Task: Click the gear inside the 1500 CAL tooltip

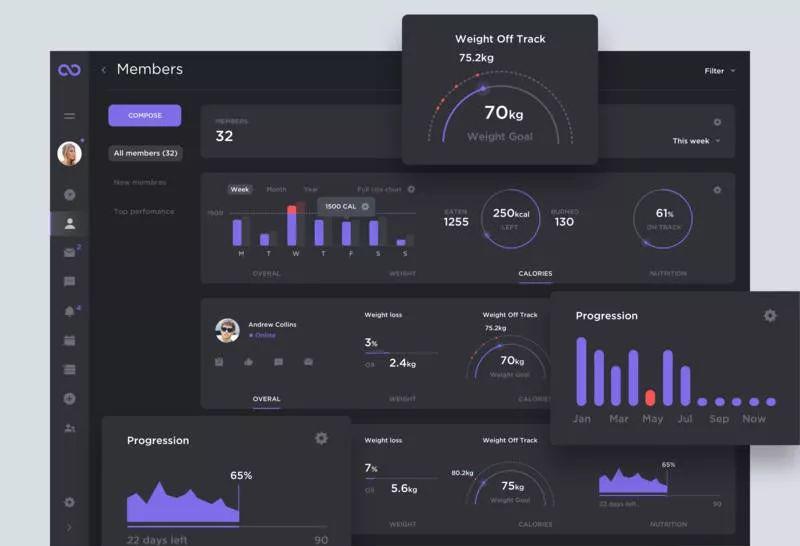Action: coord(365,207)
